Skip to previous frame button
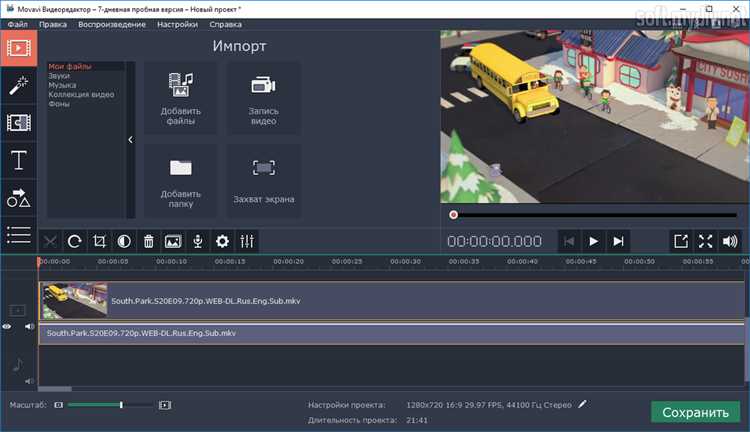750x432 pixels. 569,241
